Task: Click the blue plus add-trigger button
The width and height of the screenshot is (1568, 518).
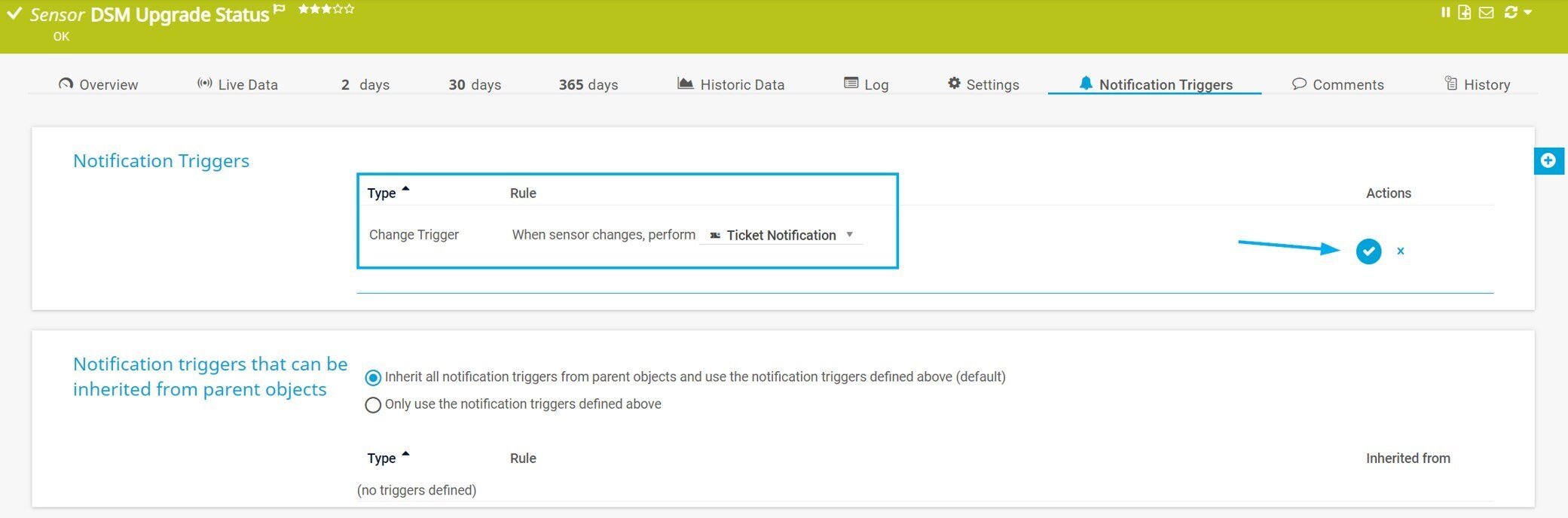Action: [1548, 160]
